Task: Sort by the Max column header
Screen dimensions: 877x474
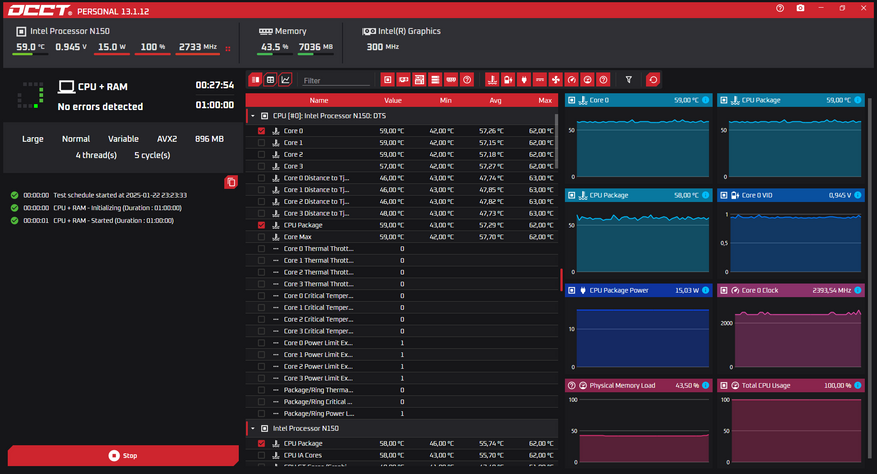Action: tap(544, 100)
